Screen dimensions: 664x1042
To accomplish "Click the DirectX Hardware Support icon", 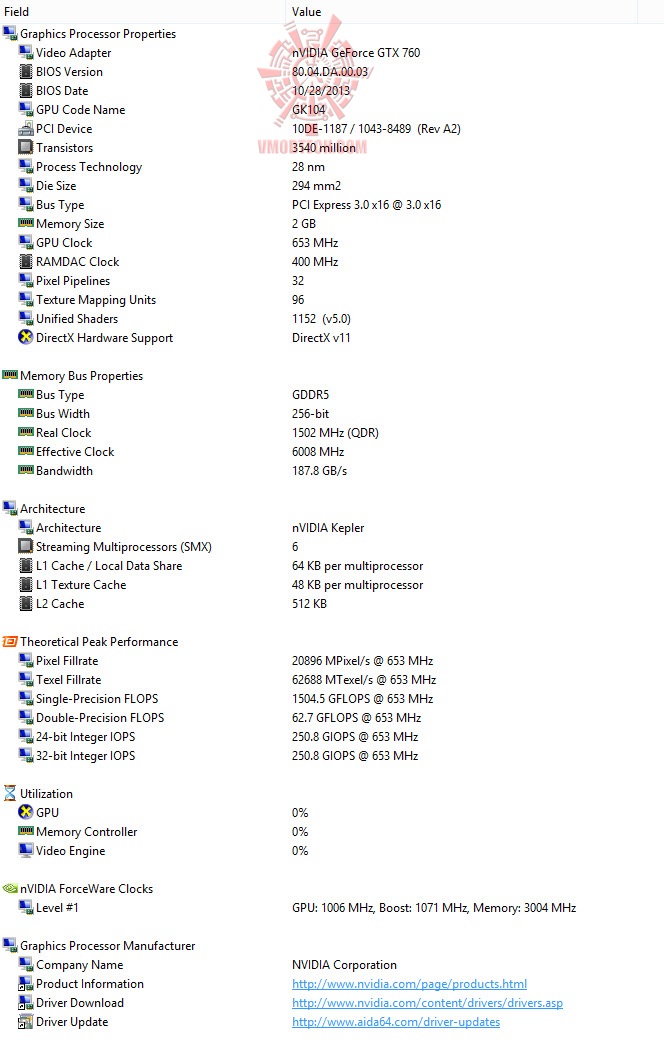I will pyautogui.click(x=26, y=338).
